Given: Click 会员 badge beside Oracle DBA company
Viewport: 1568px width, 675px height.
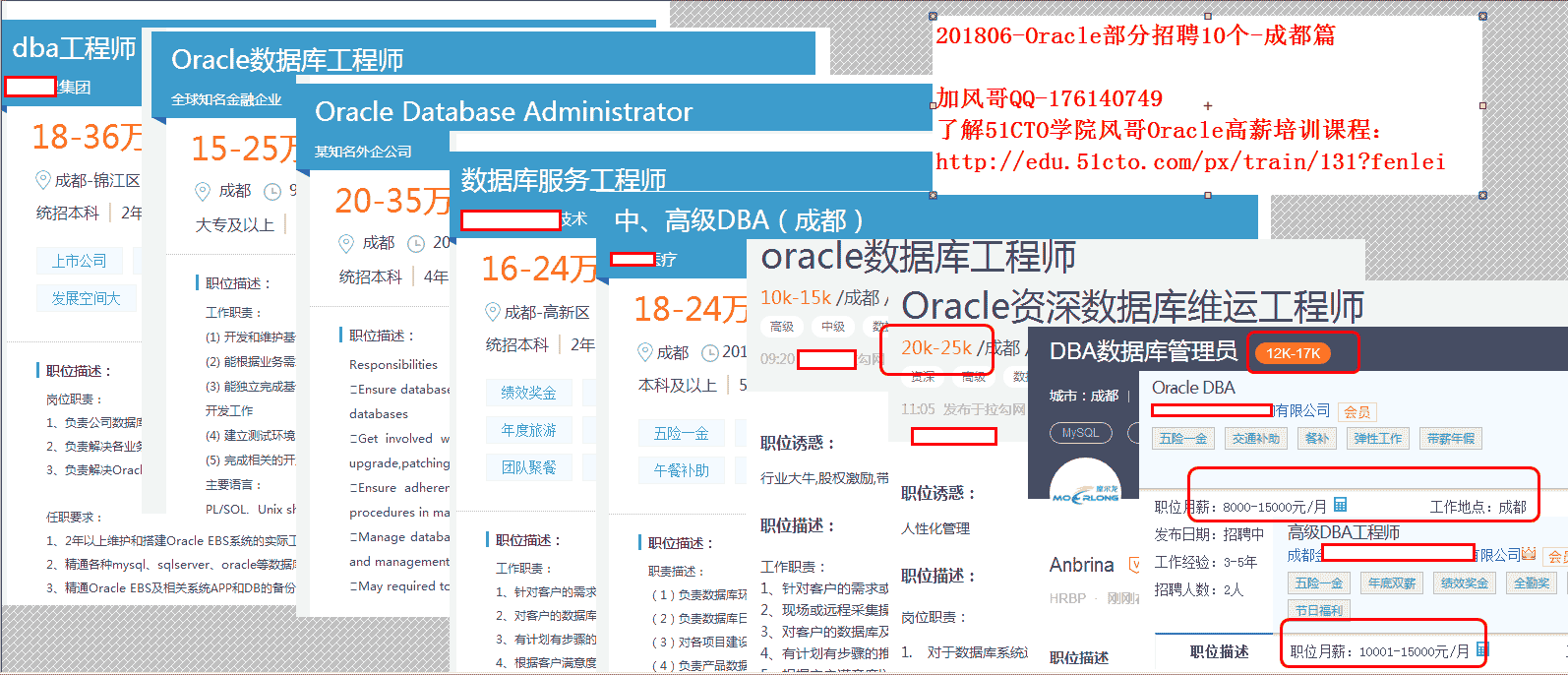Looking at the screenshot, I should [x=1357, y=412].
